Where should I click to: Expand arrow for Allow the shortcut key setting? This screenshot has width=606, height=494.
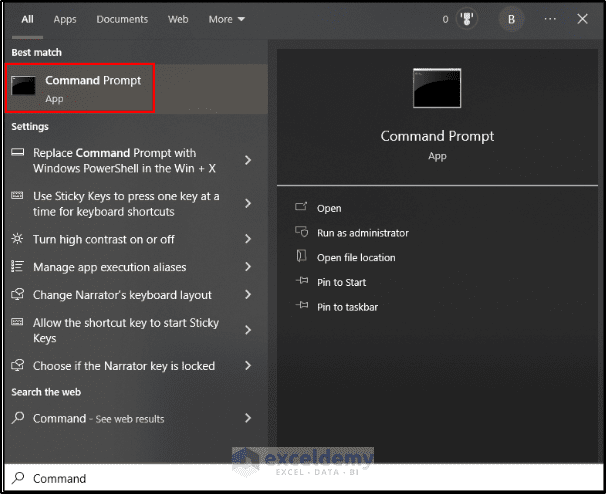[248, 330]
